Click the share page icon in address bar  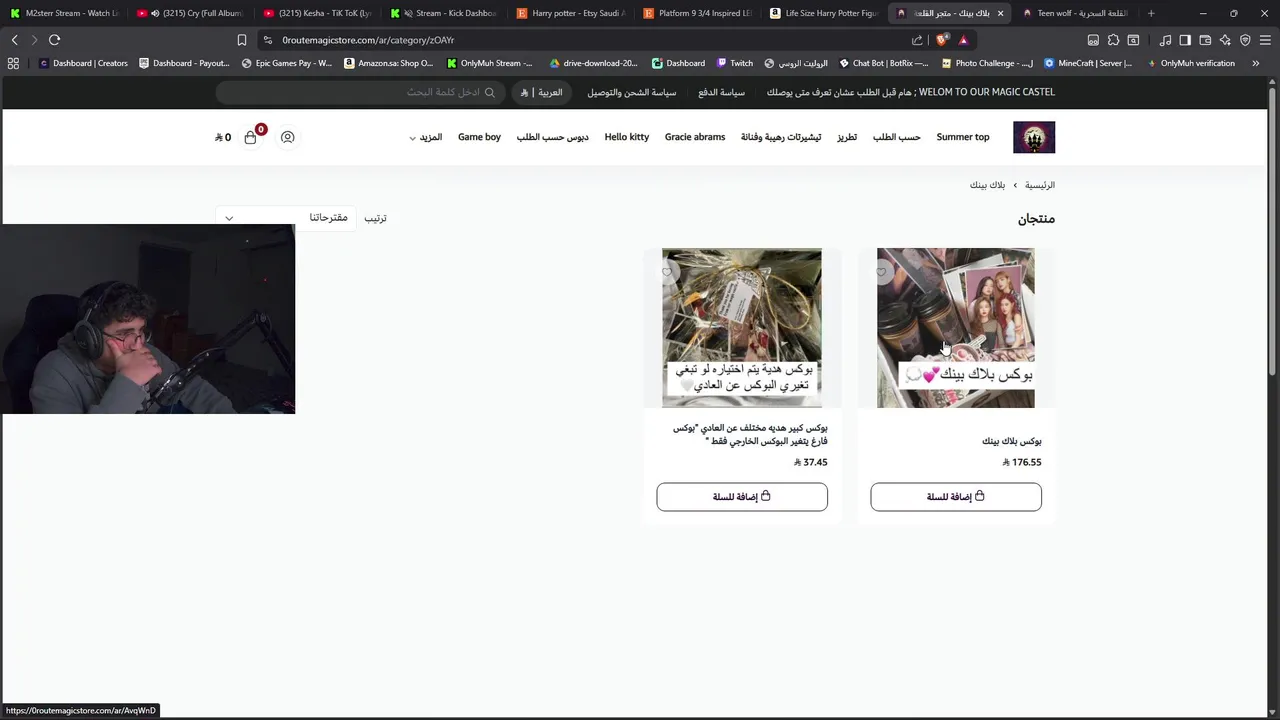(917, 40)
